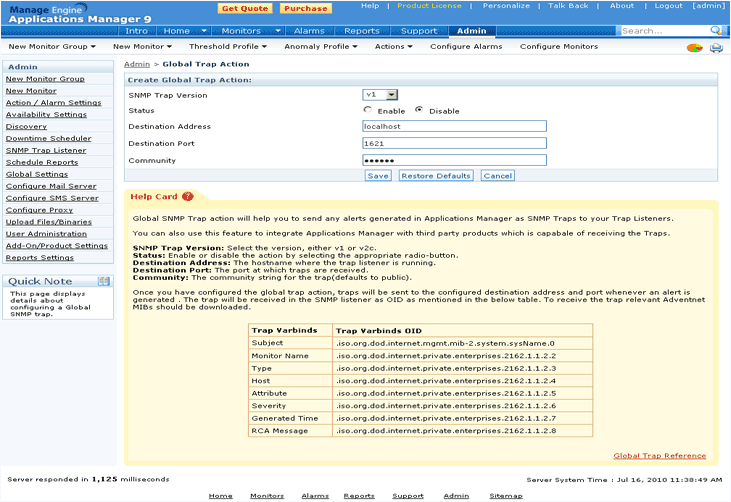Open Configure Mail Server link
Screen dimensions: 731x502
(x=51, y=186)
